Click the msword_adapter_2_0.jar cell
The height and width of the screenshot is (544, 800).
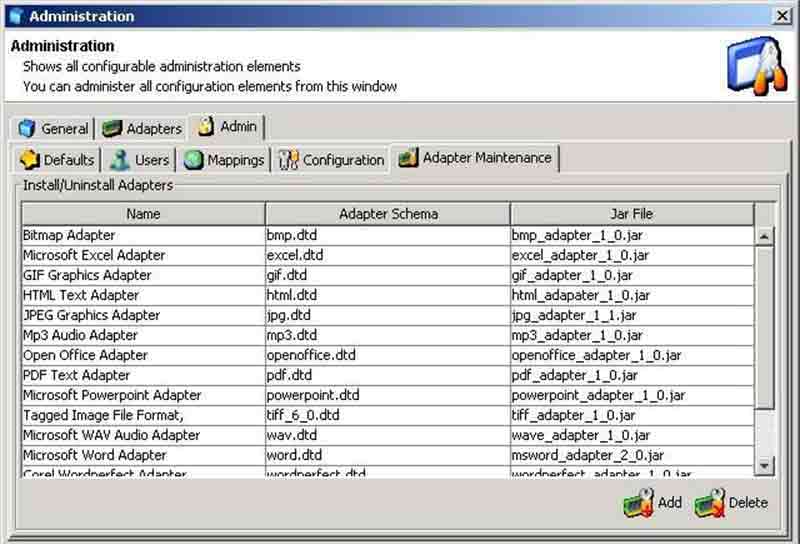(632, 455)
